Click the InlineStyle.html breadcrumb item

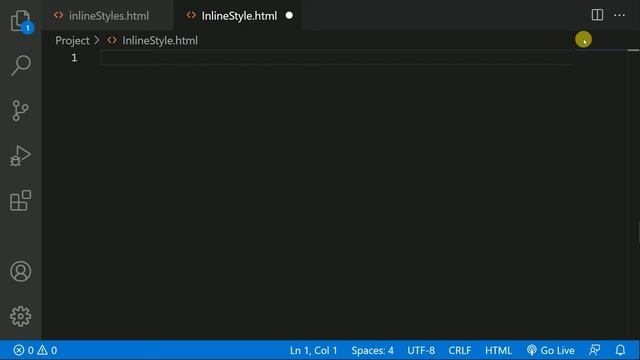[160, 40]
